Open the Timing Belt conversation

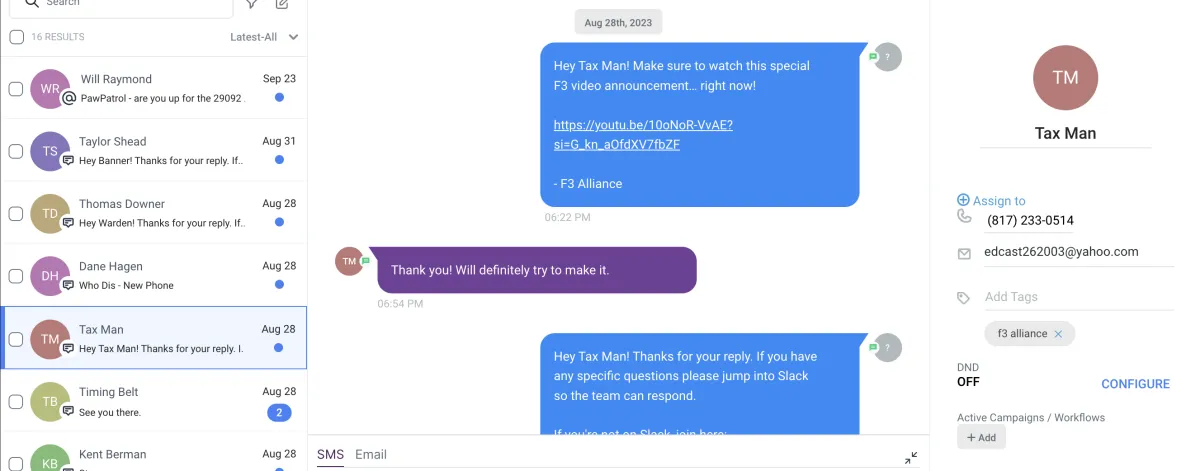(x=154, y=401)
